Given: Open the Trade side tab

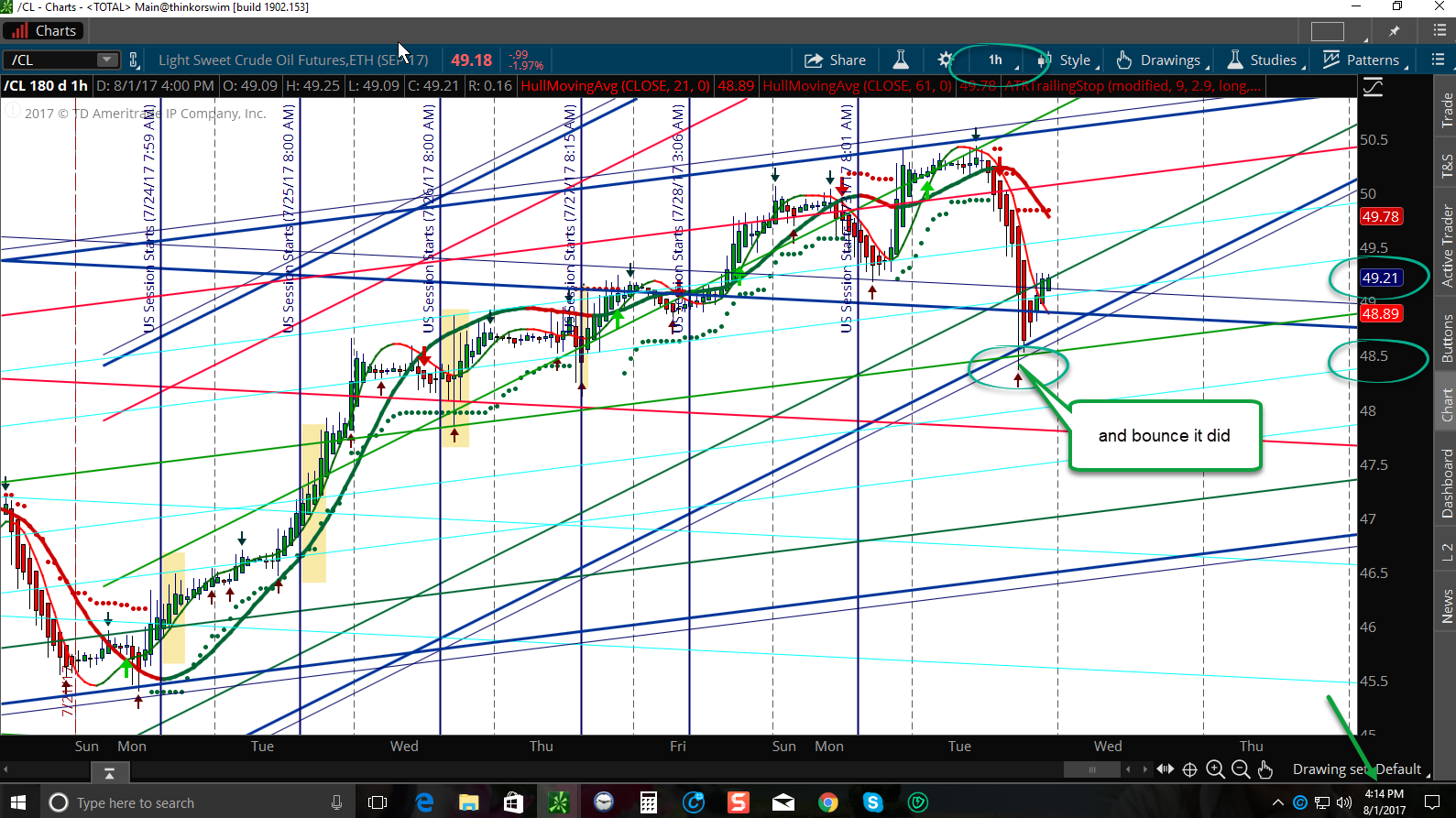Looking at the screenshot, I should [1447, 110].
